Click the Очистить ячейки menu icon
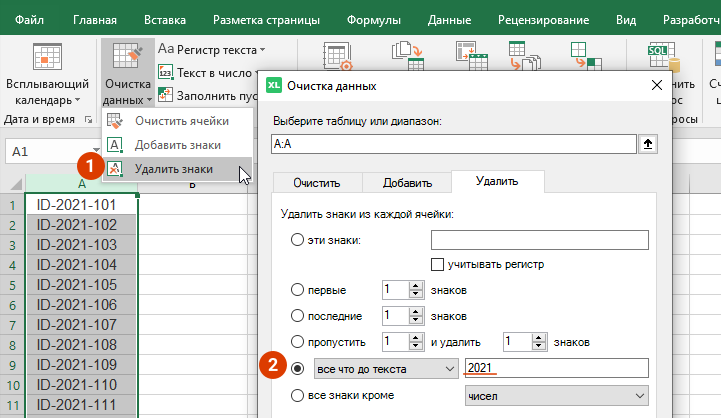The width and height of the screenshot is (721, 418). pyautogui.click(x=116, y=121)
